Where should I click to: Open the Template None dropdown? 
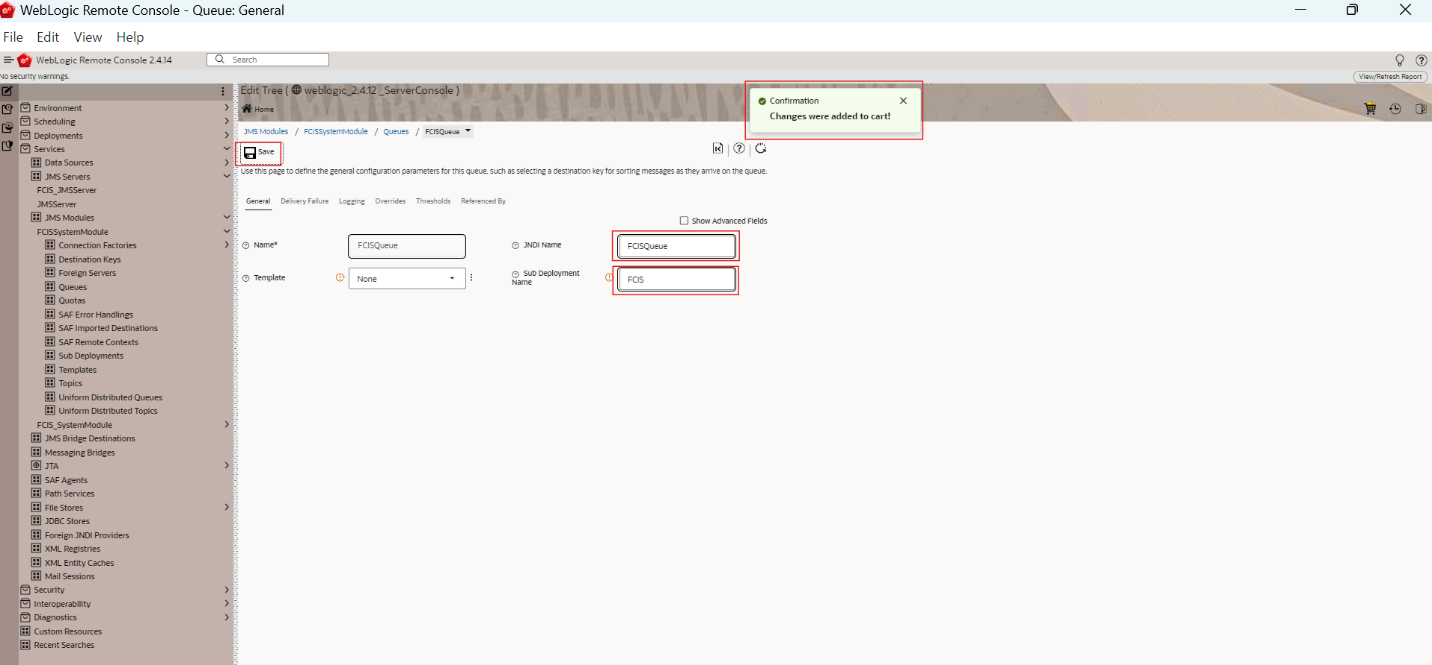click(x=407, y=278)
